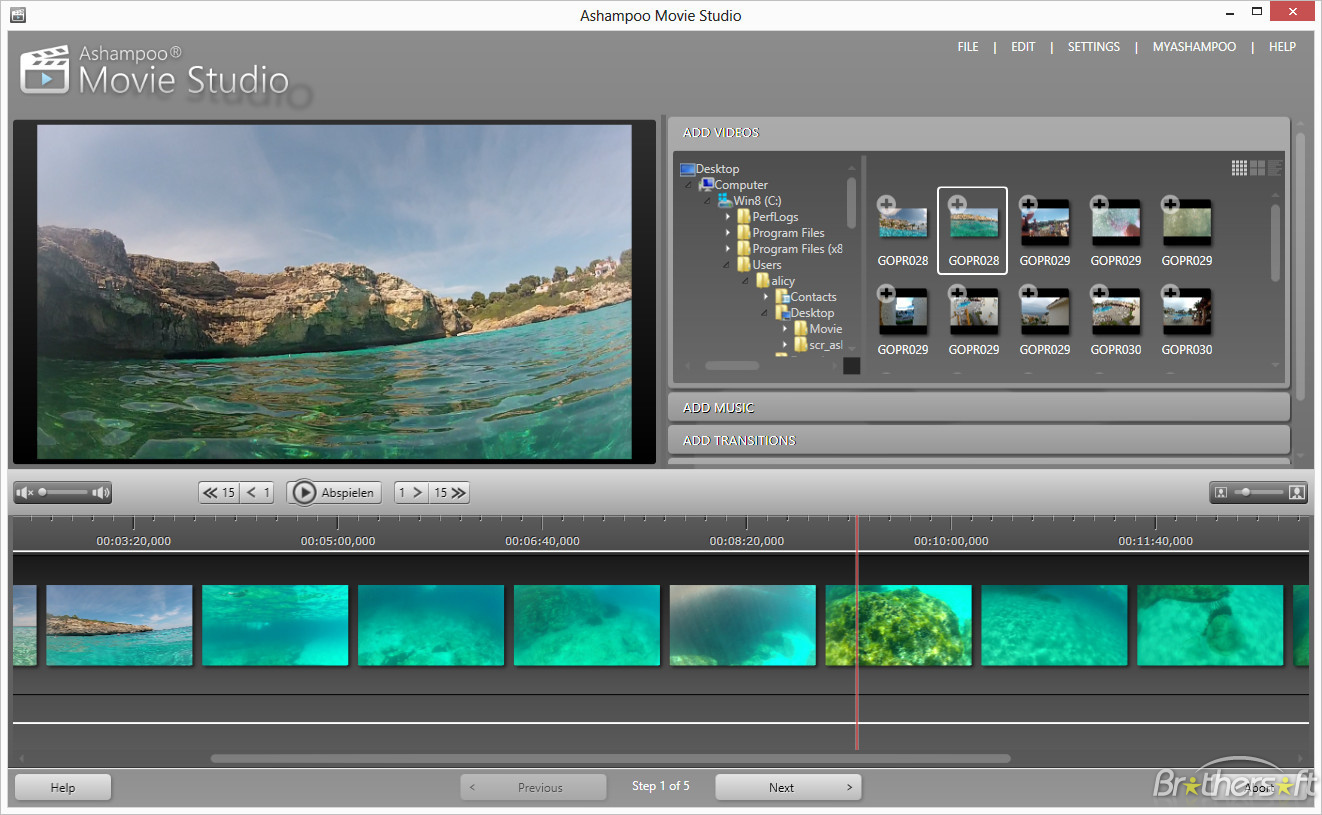Open the ADD TRANSITIONS panel
Viewport: 1322px width, 815px height.
[739, 440]
